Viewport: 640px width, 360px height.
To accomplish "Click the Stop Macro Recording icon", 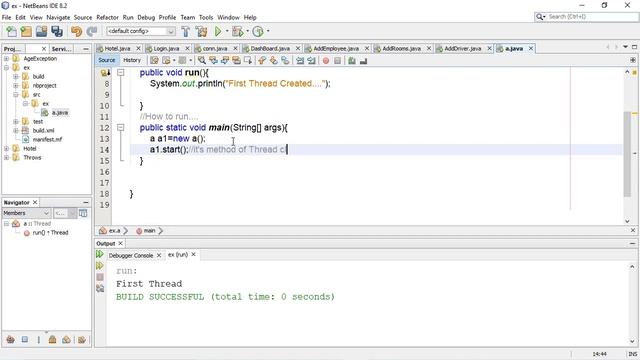I will 337,61.
